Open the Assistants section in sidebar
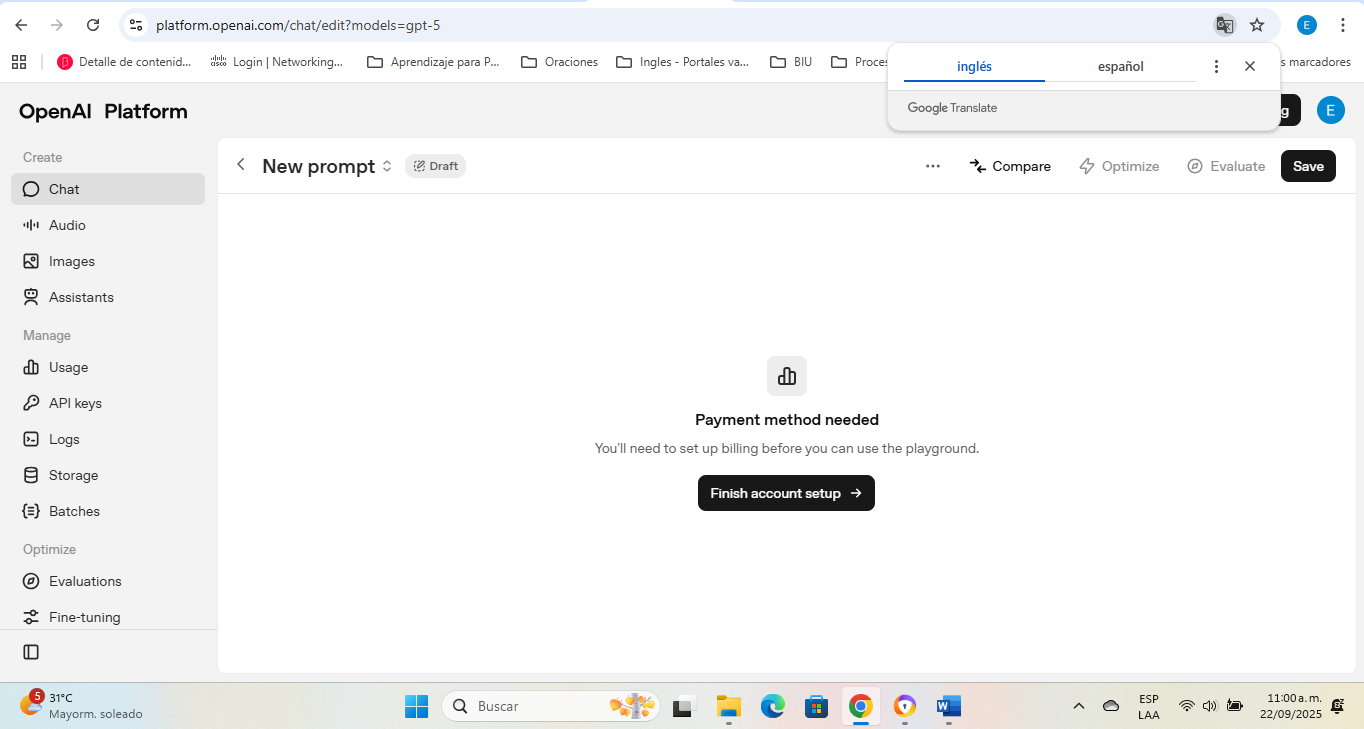1364x729 pixels. [x=108, y=297]
